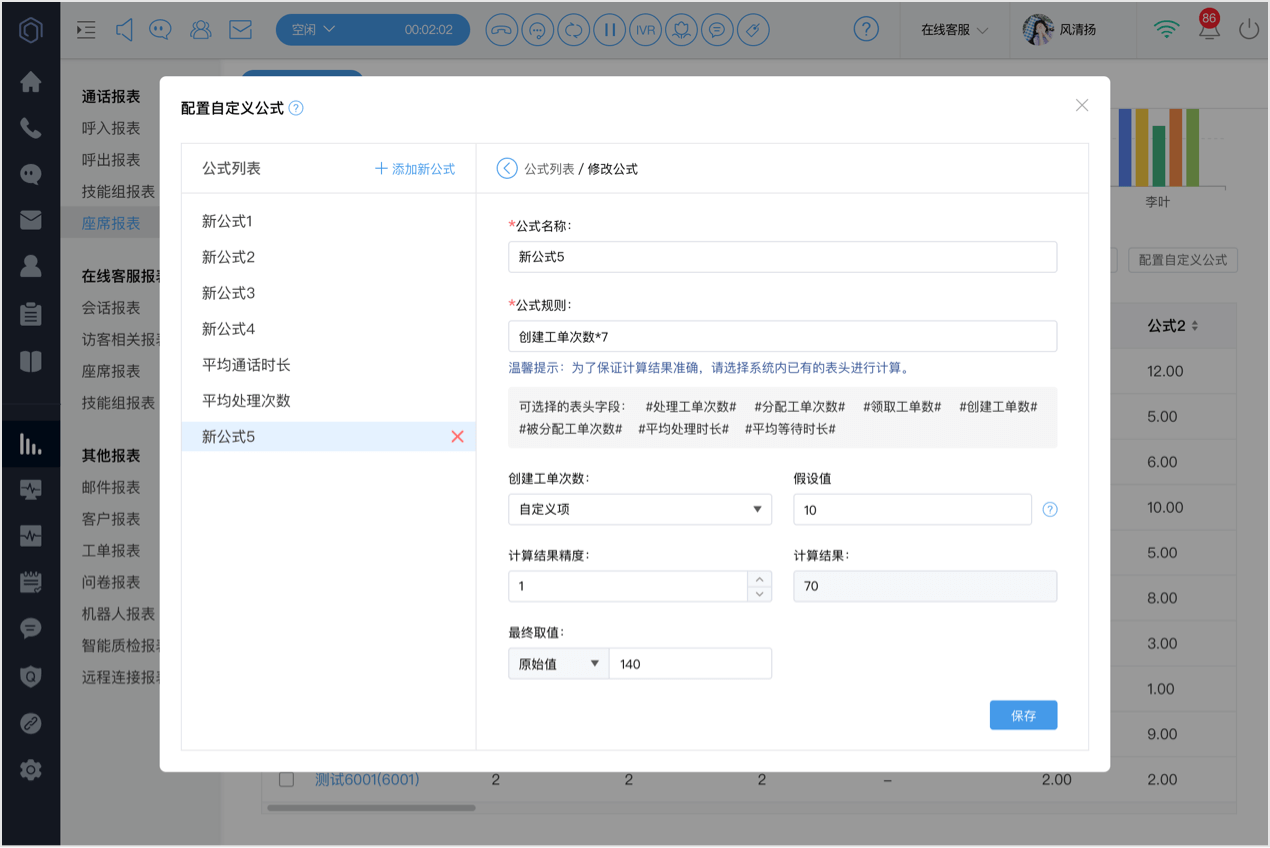This screenshot has width=1270, height=848.
Task: Click the power logout icon
Action: point(1248,30)
